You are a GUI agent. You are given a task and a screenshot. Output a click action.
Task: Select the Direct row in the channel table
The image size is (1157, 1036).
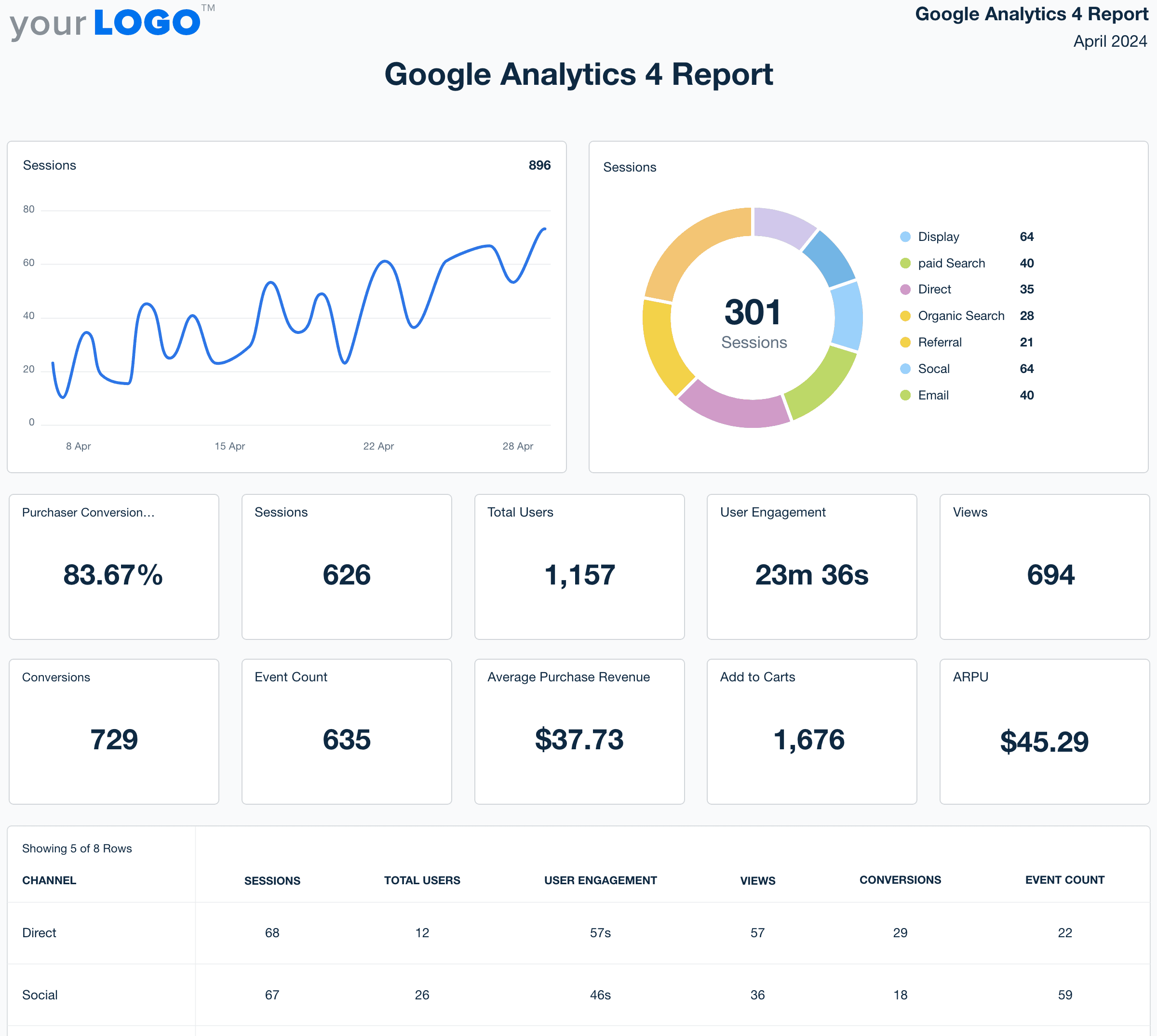[39, 933]
